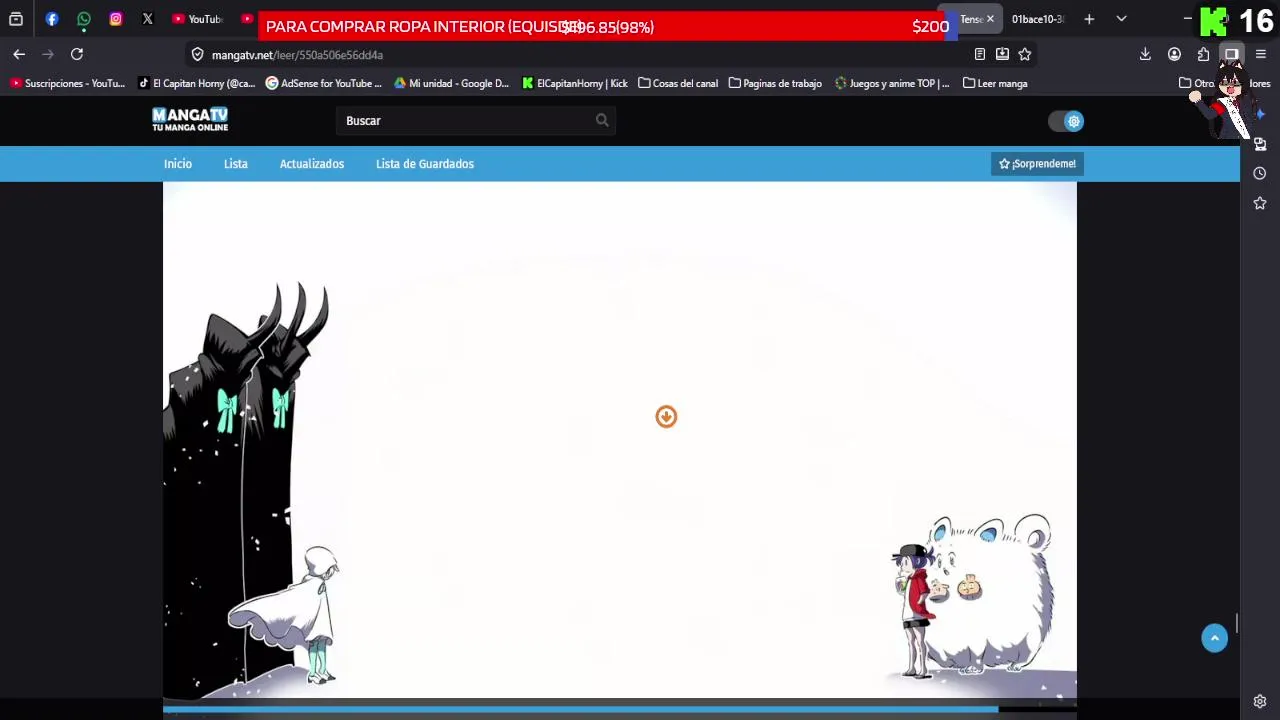The height and width of the screenshot is (720, 1280).
Task: Click the ¡Sorprendeme! button
Action: click(1037, 164)
